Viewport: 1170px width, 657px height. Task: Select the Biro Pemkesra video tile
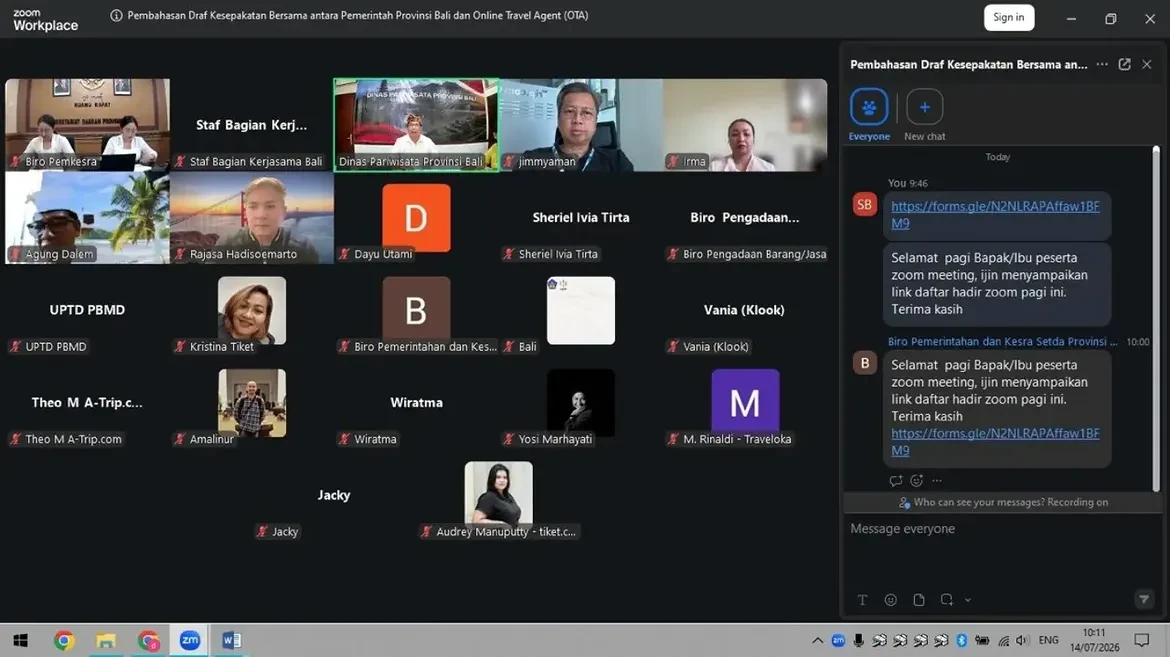coord(87,125)
